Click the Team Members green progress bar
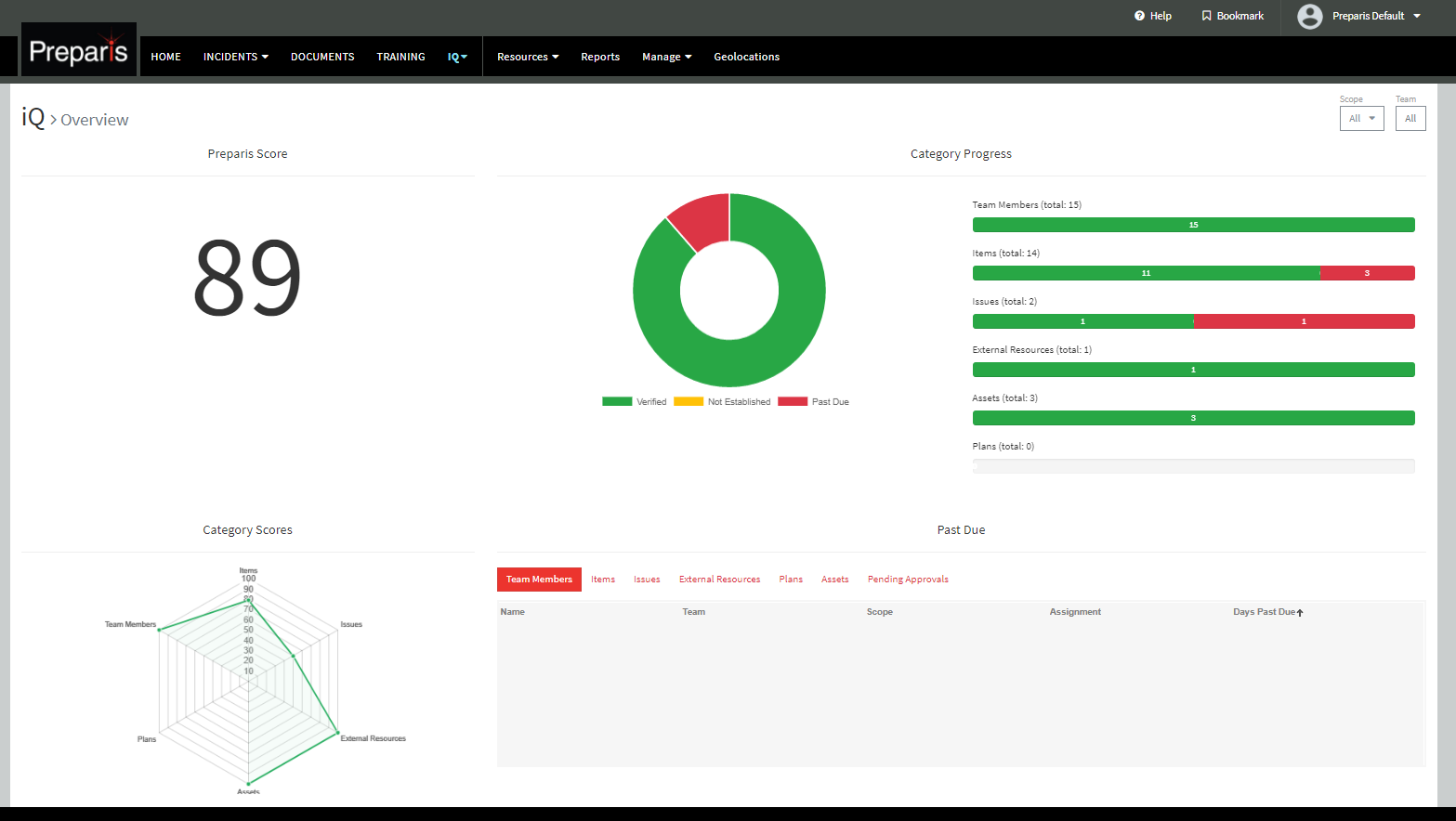1456x821 pixels. (x=1193, y=225)
